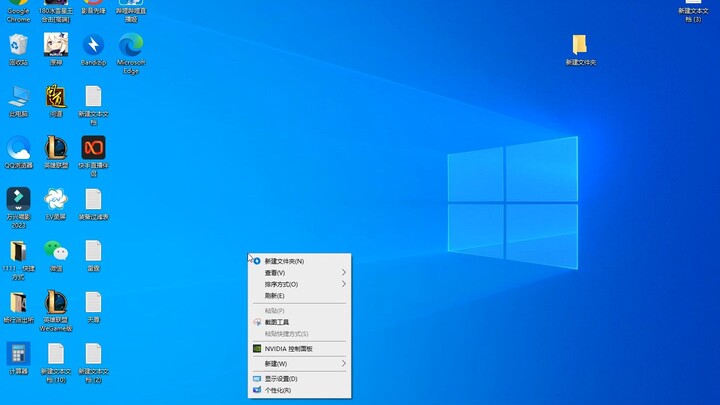Open the QQ Browser (QQ浏览器) icon

[x=18, y=152]
